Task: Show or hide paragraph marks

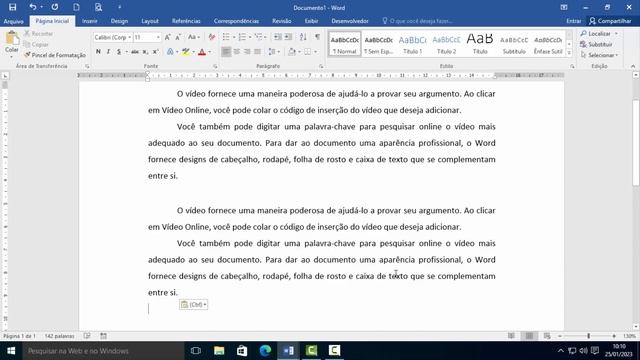Action: 317,37
